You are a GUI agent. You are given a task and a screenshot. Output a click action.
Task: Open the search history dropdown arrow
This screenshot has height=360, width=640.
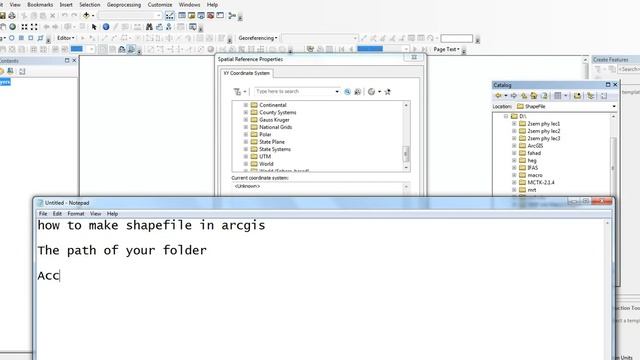[337, 92]
